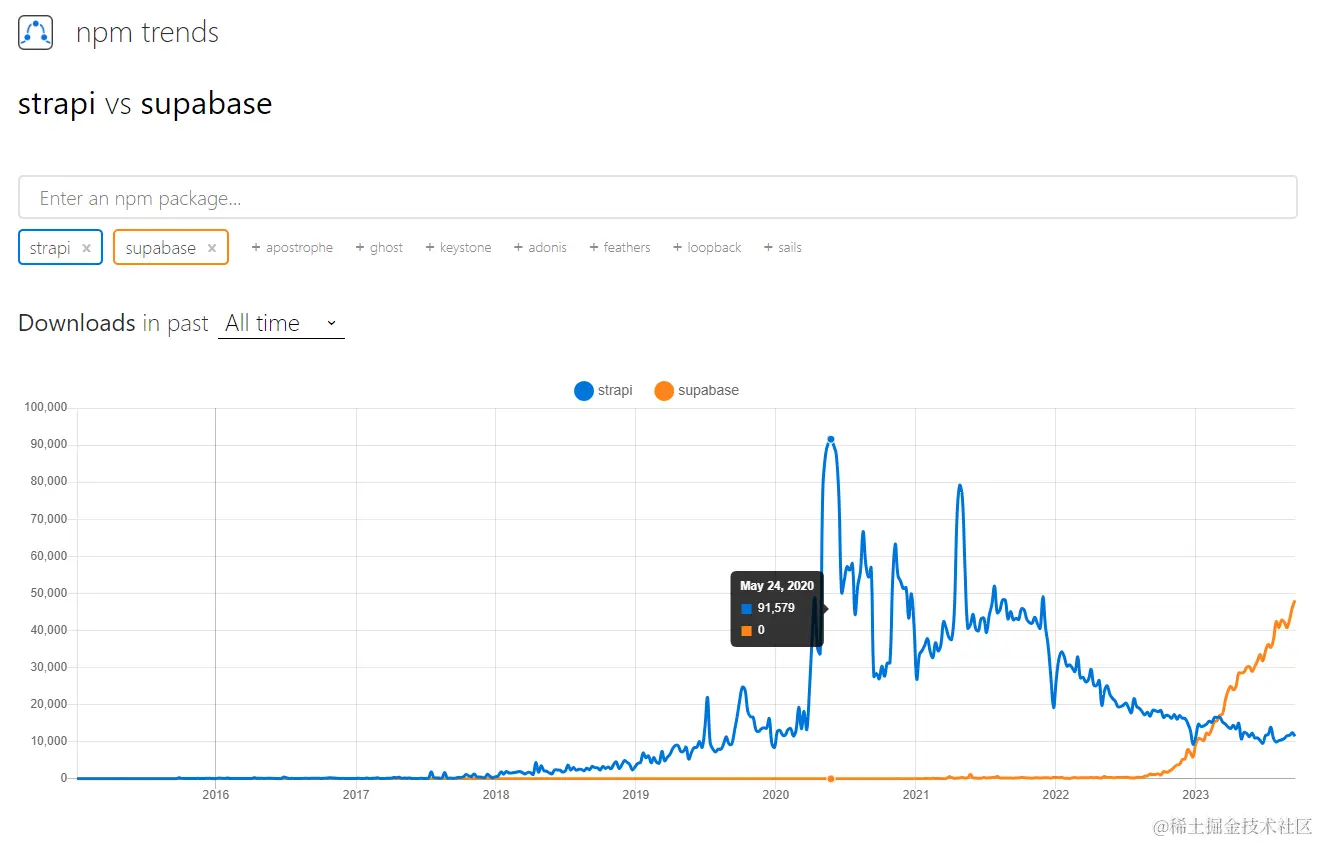Remove the supabase package tag
The width and height of the screenshot is (1319, 843).
pos(212,248)
